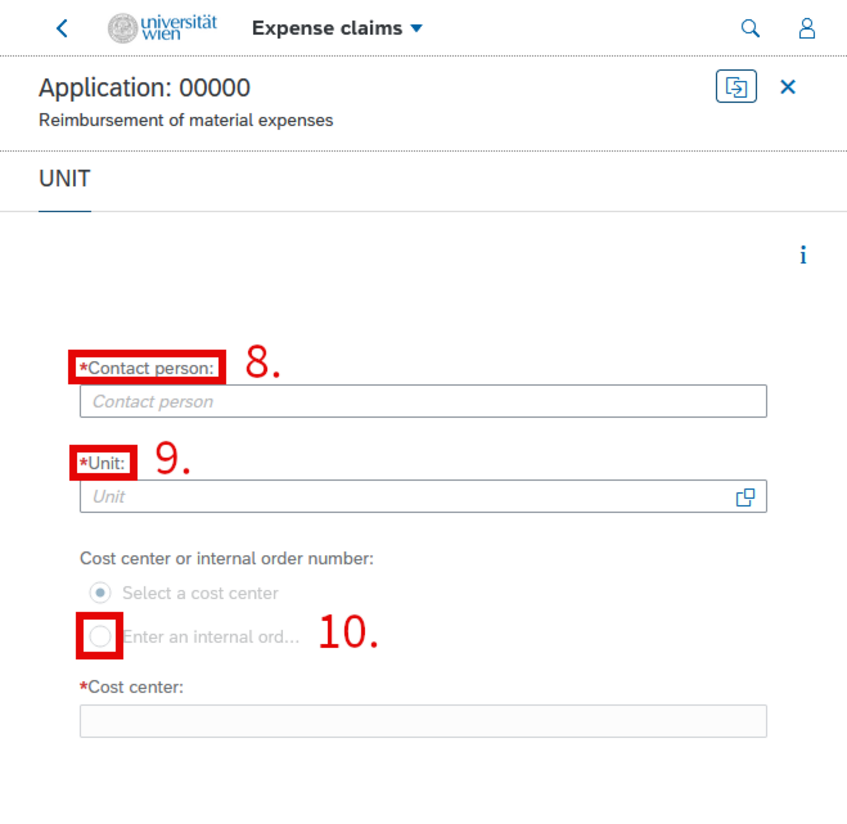Open the Unit value help icon
847x824 pixels.
point(745,497)
